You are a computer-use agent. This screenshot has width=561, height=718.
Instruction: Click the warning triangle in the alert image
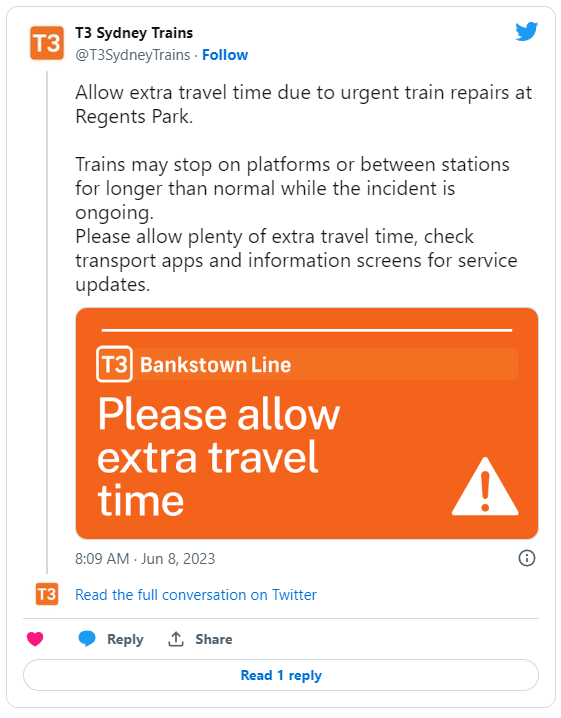(485, 487)
